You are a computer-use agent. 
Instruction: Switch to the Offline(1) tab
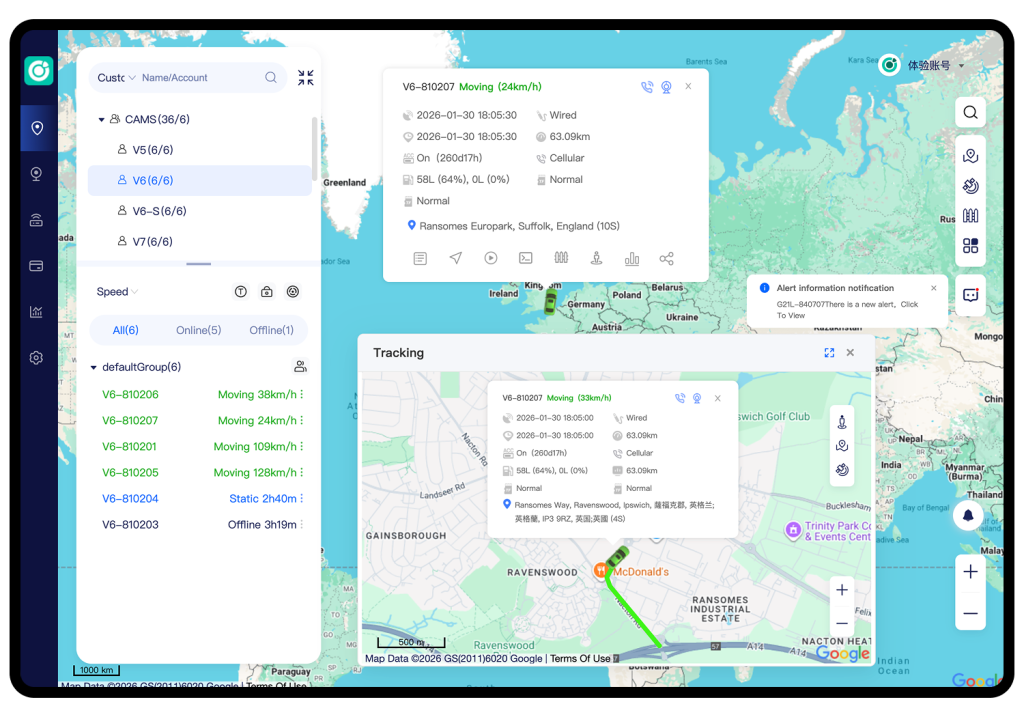coord(271,330)
